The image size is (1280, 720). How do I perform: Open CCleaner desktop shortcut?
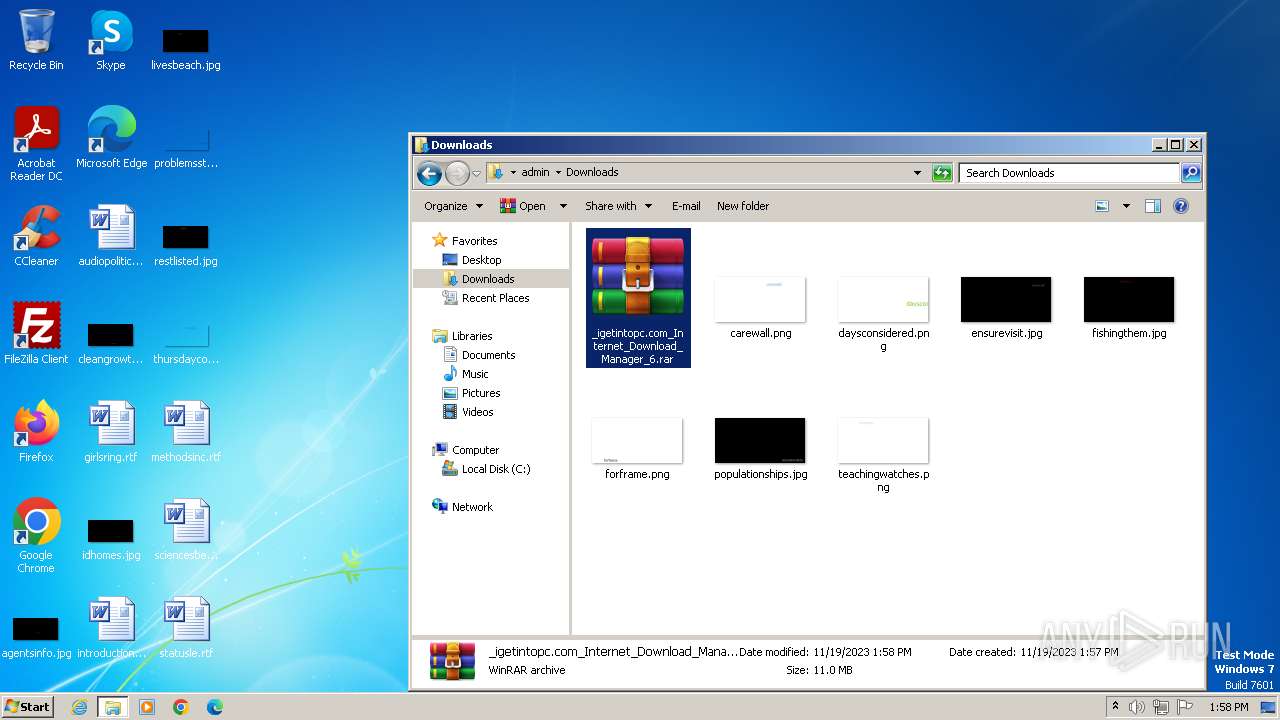click(x=36, y=236)
